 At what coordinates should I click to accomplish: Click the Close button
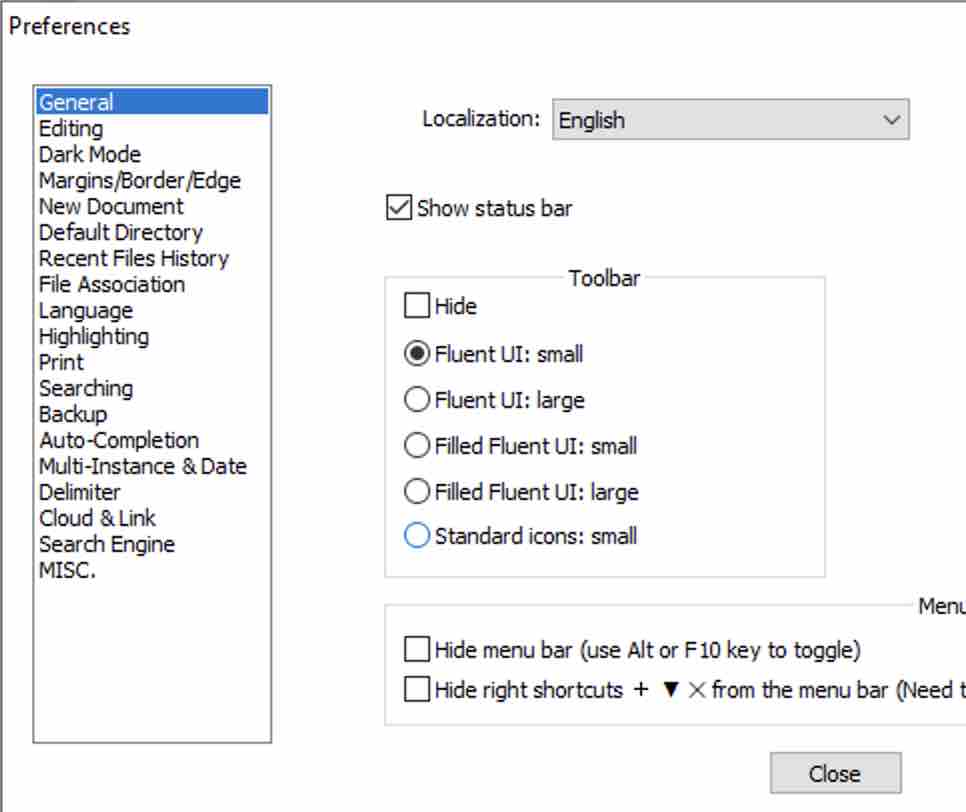[836, 772]
